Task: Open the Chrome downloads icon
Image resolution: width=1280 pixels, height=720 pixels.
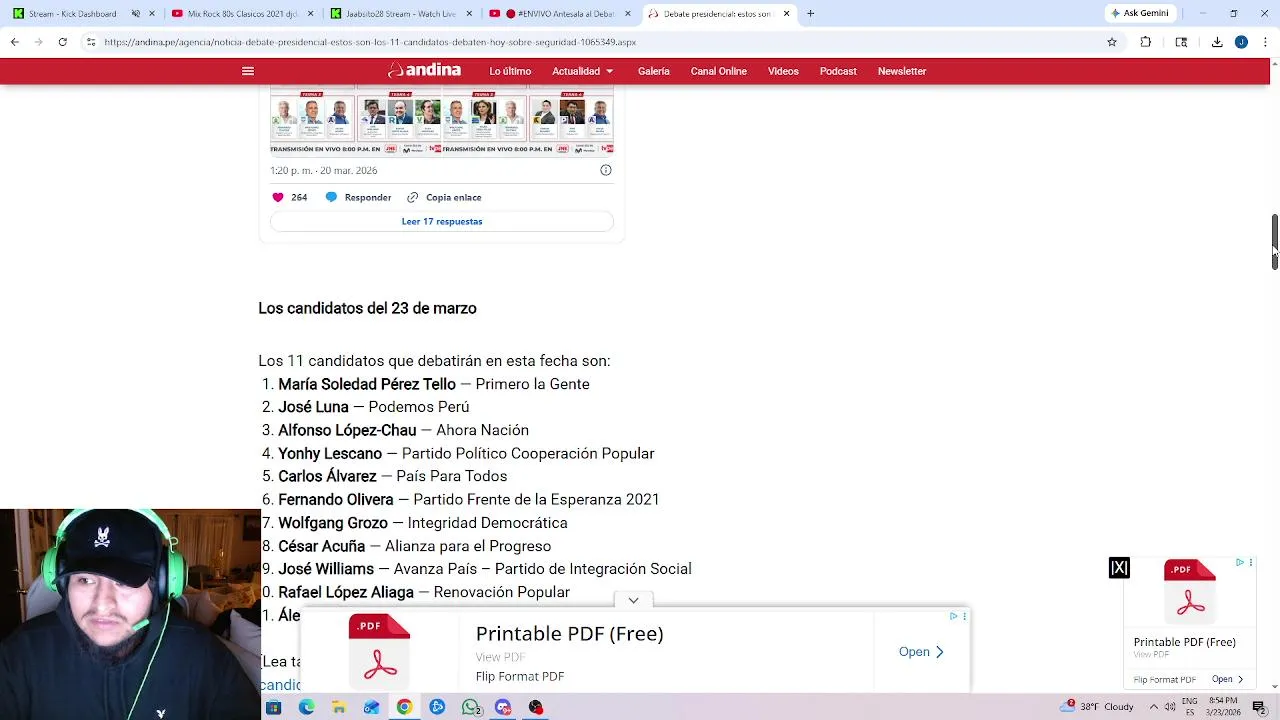Action: pyautogui.click(x=1217, y=42)
